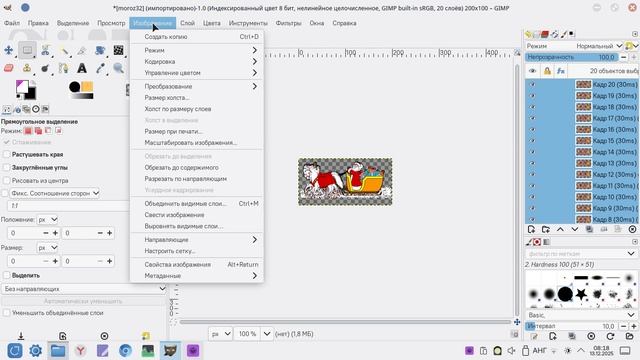Open the Color Management submenu
640x360 pixels.
tap(196, 73)
